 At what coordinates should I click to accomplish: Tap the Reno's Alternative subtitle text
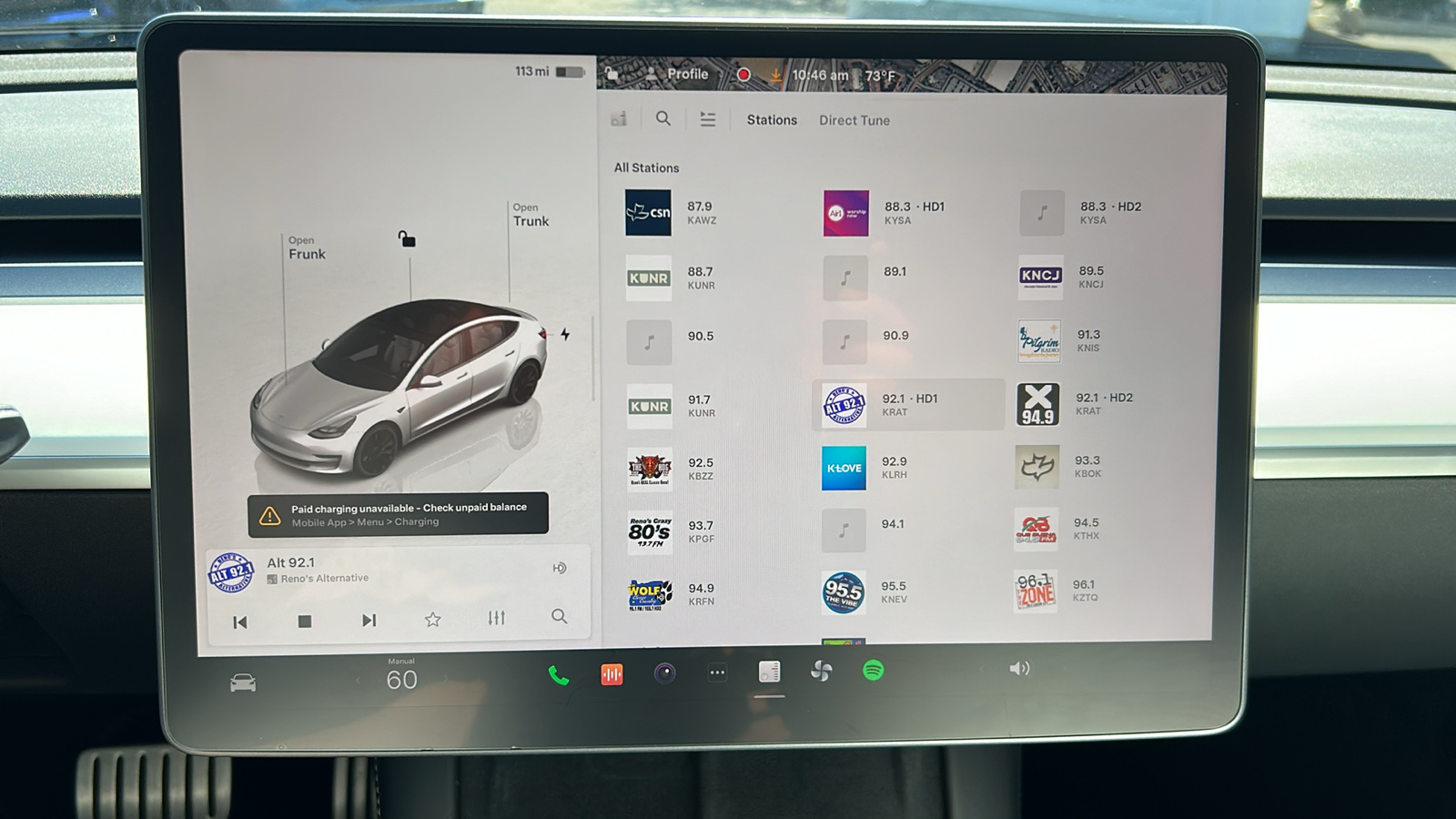click(x=325, y=578)
